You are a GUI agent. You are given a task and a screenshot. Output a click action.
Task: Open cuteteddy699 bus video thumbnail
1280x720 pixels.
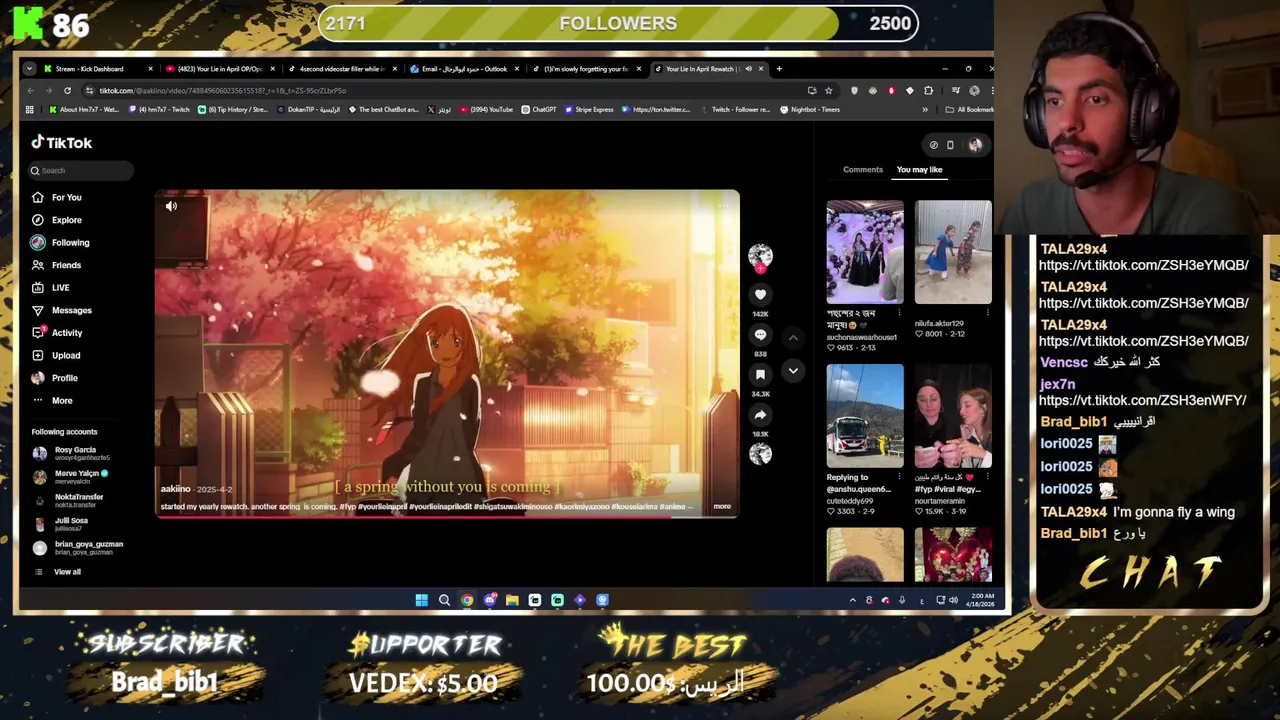pos(865,416)
